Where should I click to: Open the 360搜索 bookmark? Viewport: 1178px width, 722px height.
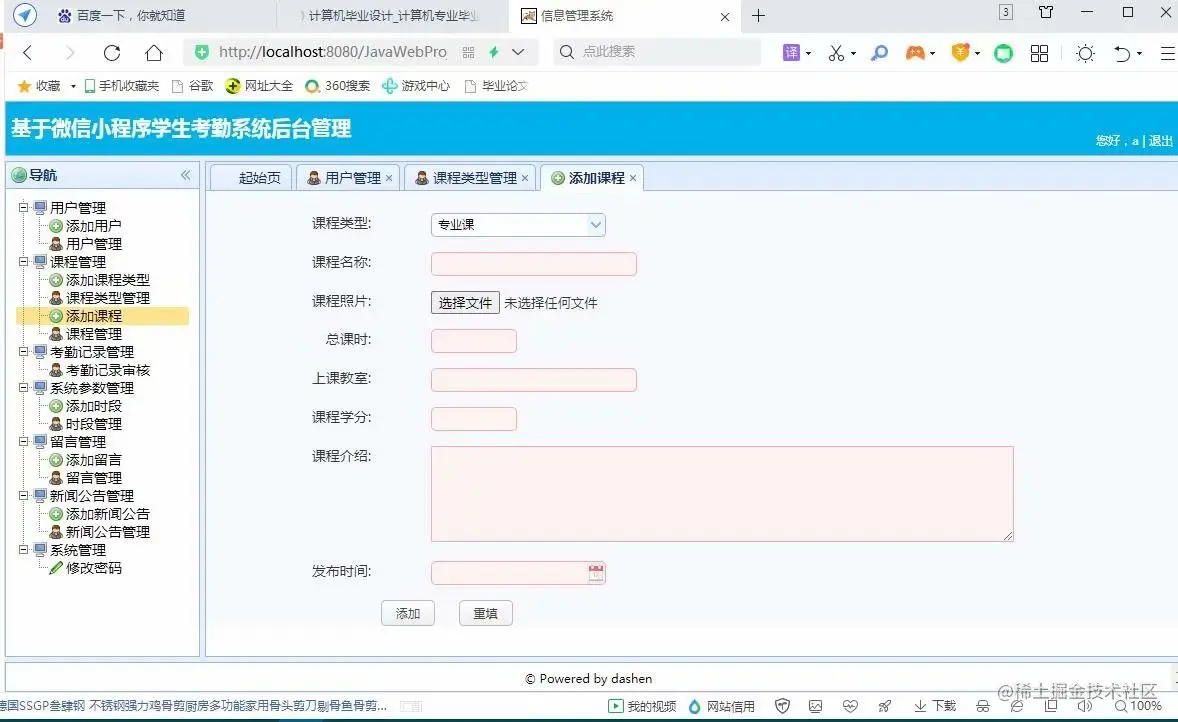tap(337, 86)
